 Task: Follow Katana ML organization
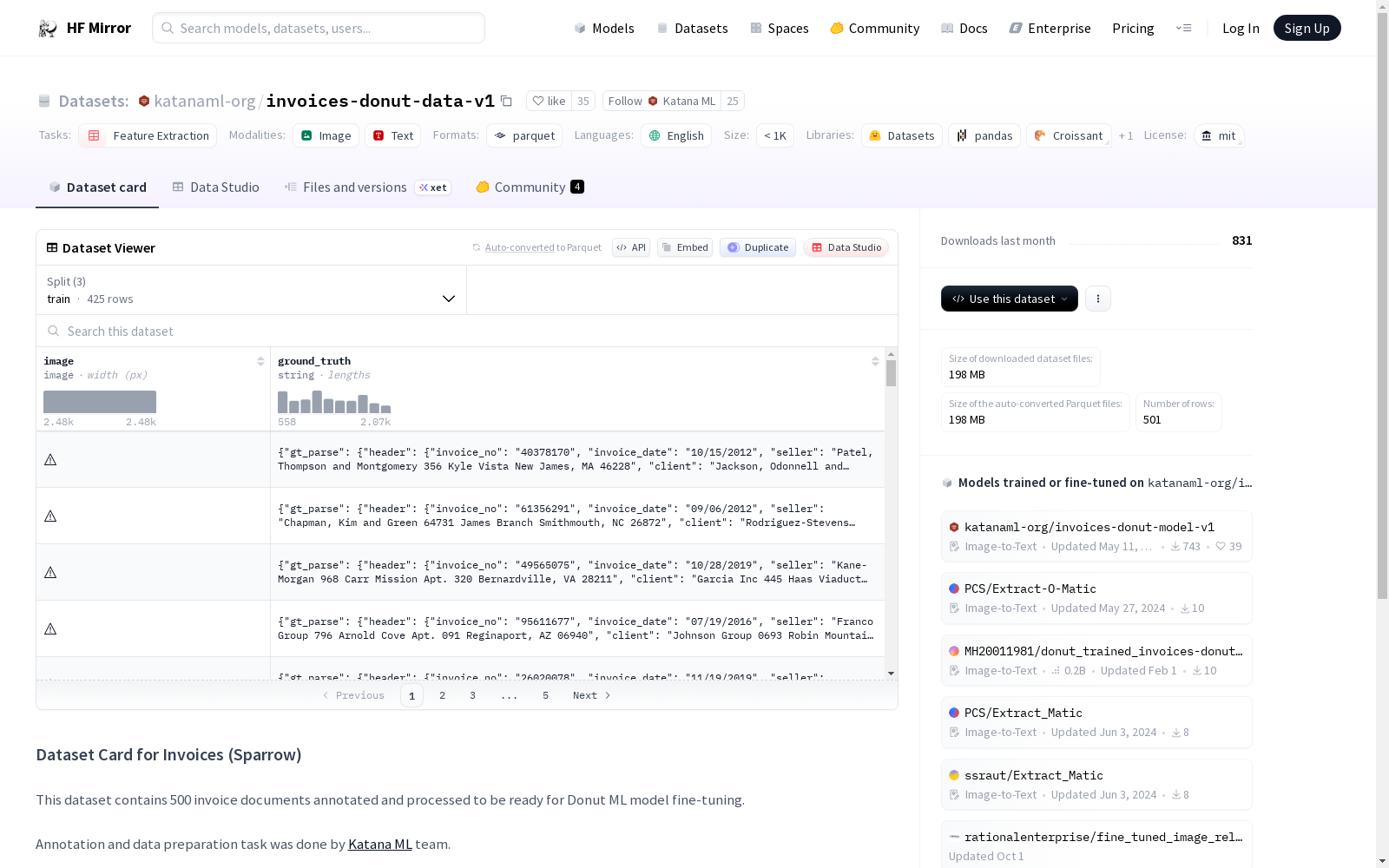662,101
